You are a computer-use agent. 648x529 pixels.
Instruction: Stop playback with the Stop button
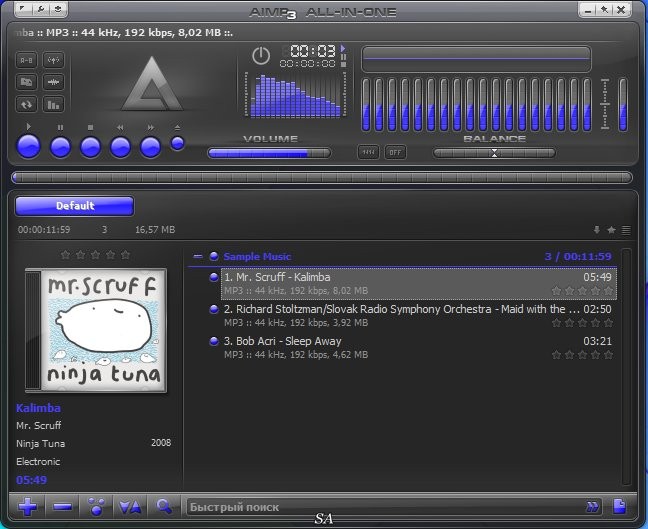point(91,147)
